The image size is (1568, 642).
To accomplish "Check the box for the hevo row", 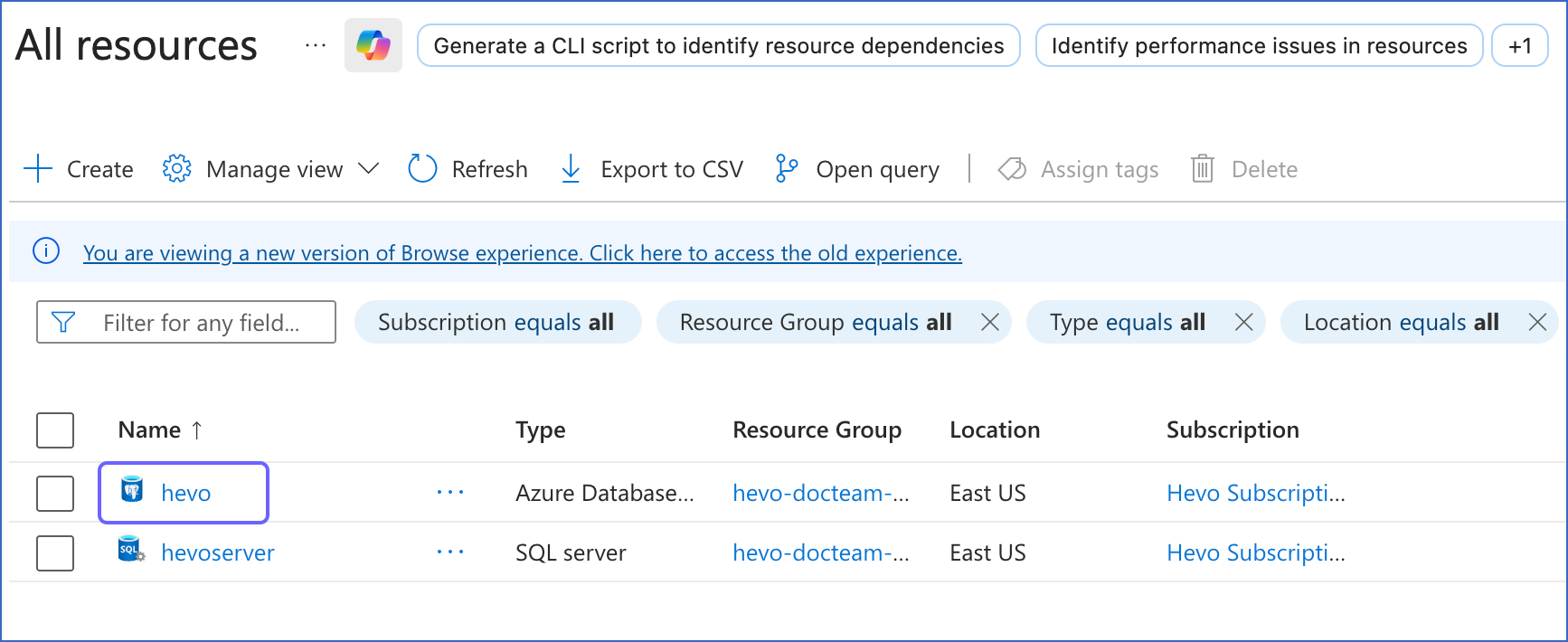I will pyautogui.click(x=55, y=493).
